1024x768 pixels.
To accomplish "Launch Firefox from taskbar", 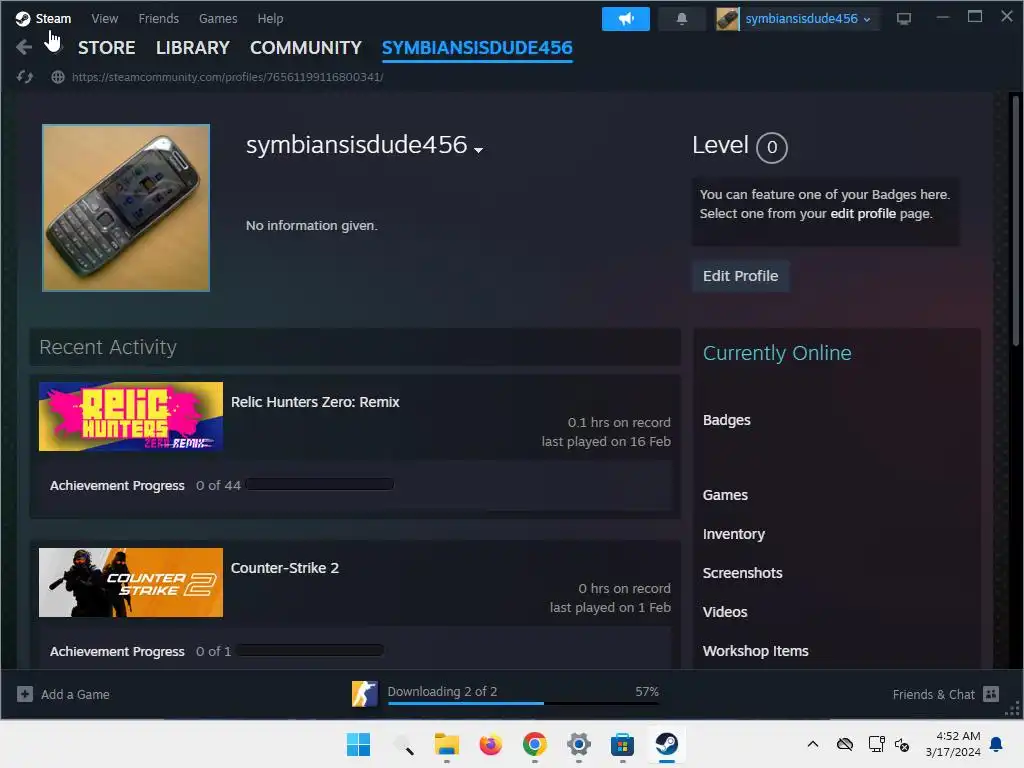I will tap(490, 744).
